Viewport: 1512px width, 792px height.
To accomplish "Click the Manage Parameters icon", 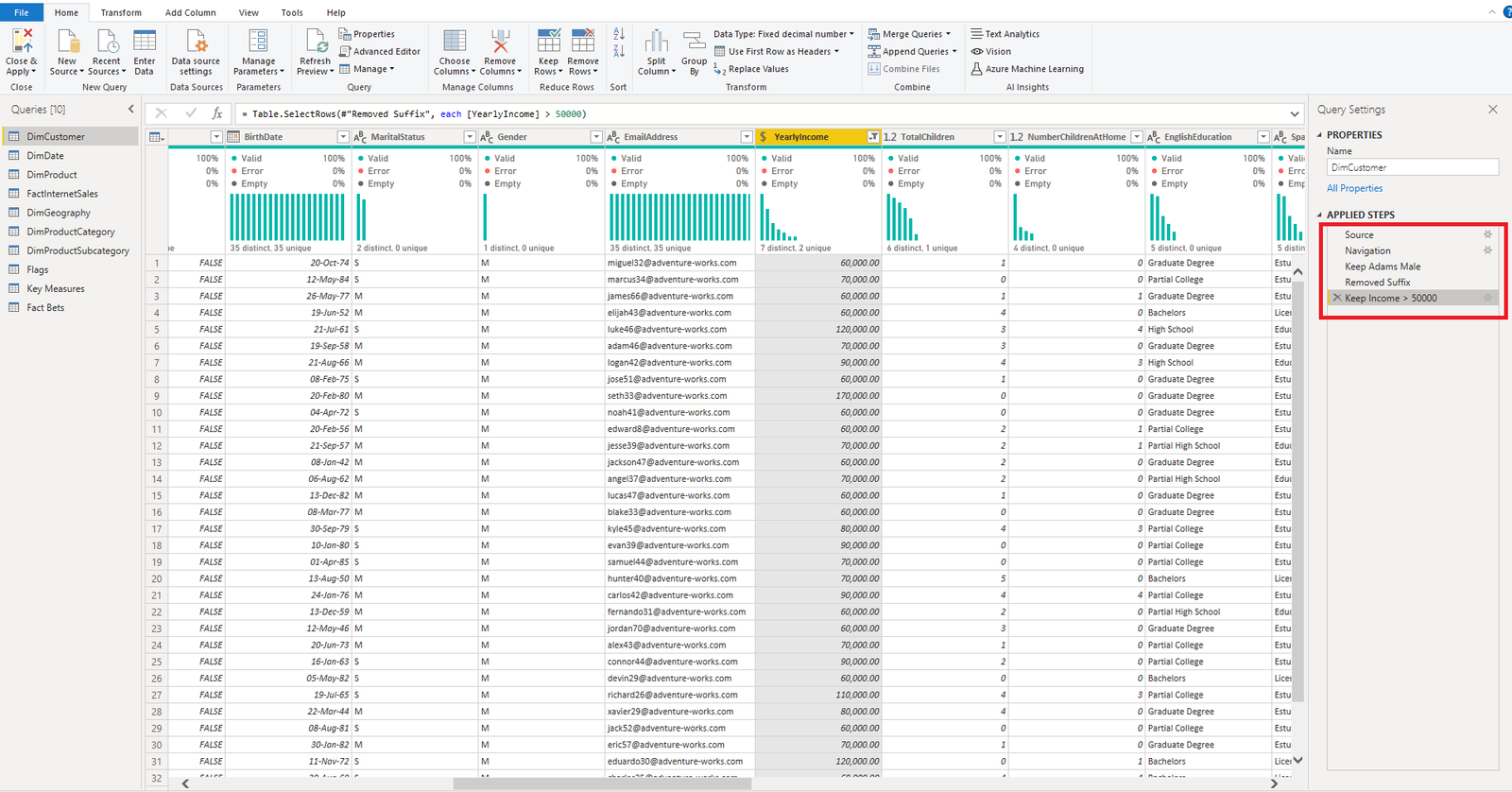I will click(258, 41).
